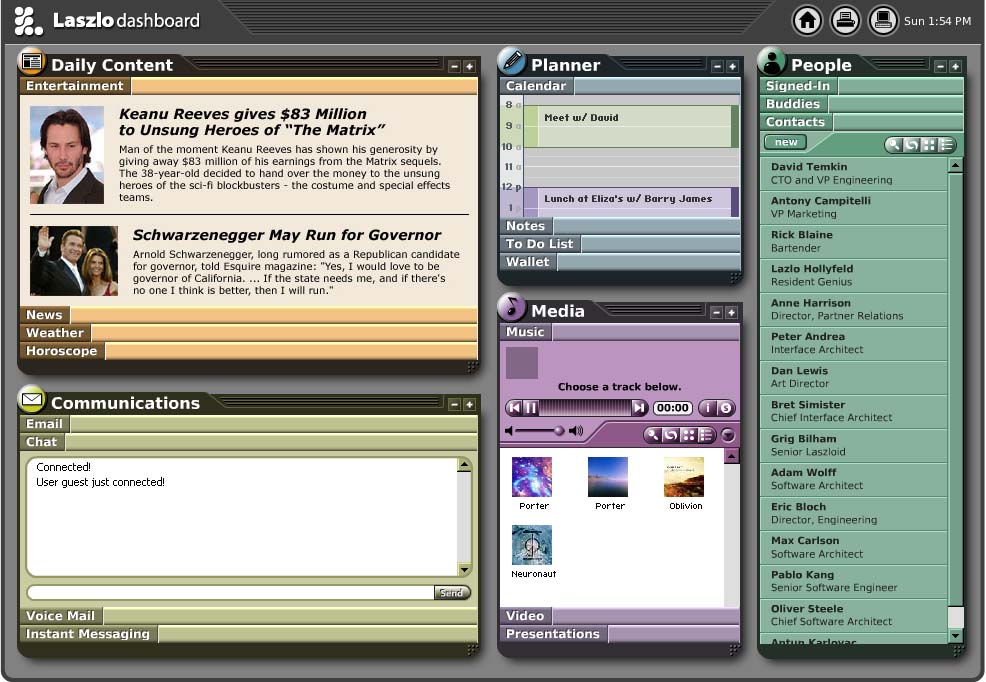Click the Send button in Chat
The width and height of the screenshot is (986, 682).
click(452, 593)
